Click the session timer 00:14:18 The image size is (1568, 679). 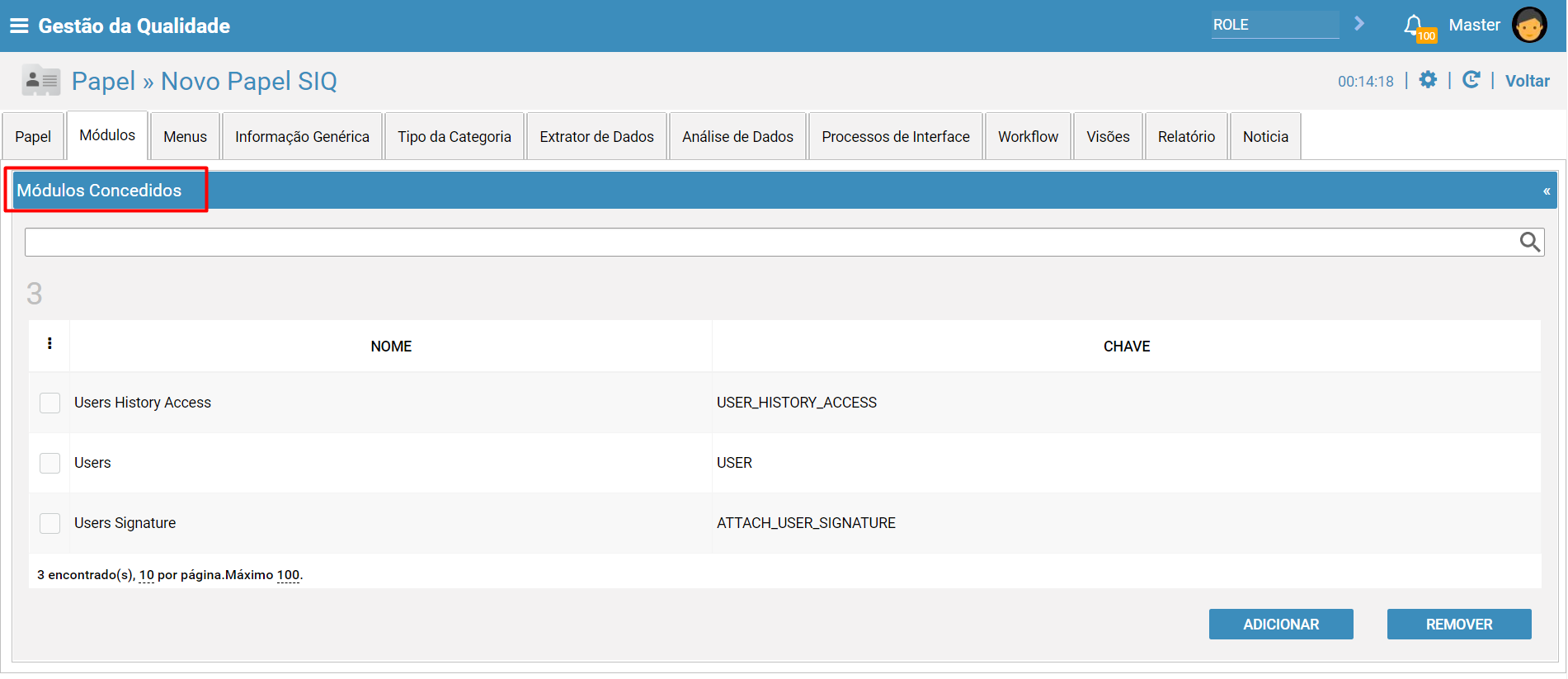coord(1366,82)
